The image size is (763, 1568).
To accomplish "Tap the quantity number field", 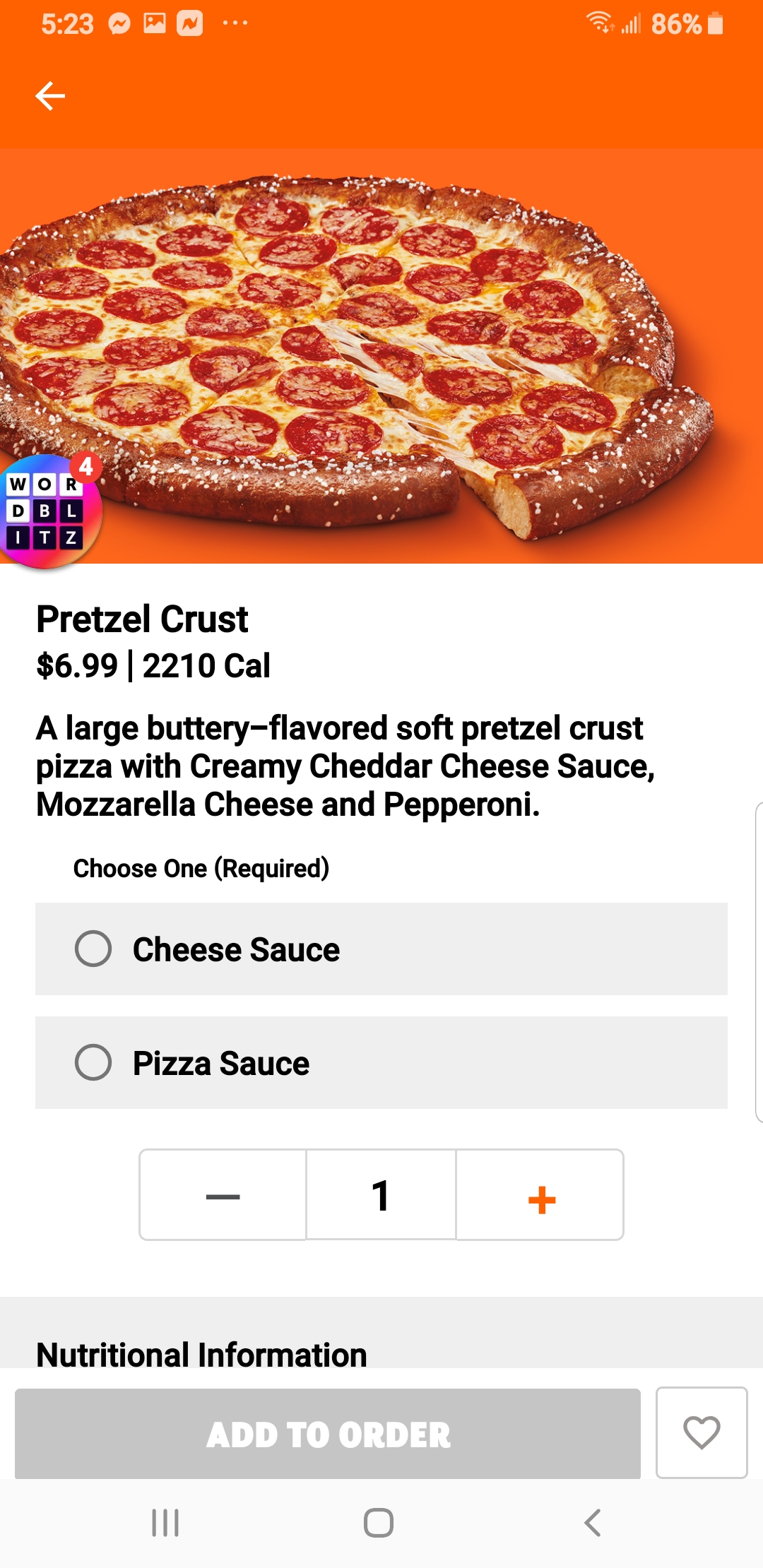I will coord(381,1195).
